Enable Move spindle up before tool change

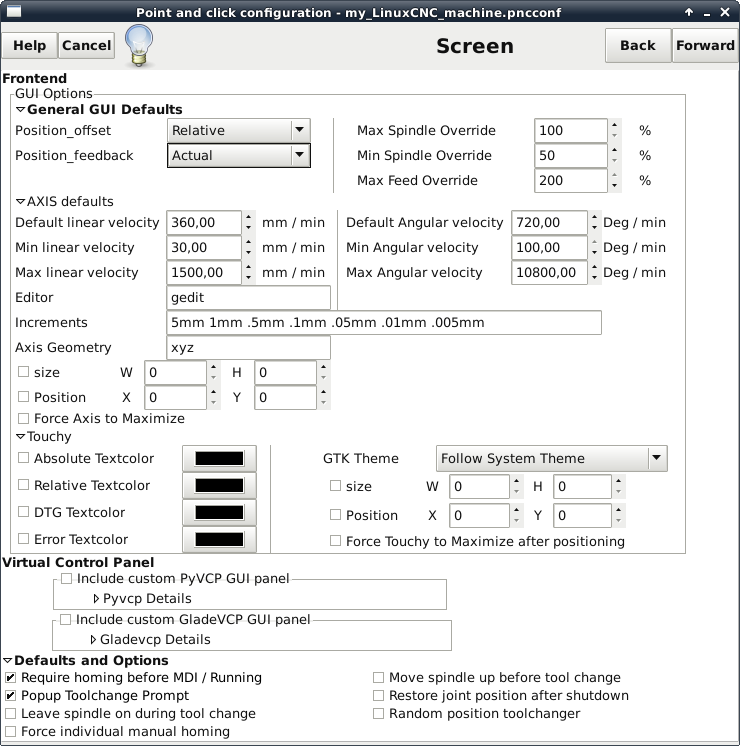pos(379,678)
